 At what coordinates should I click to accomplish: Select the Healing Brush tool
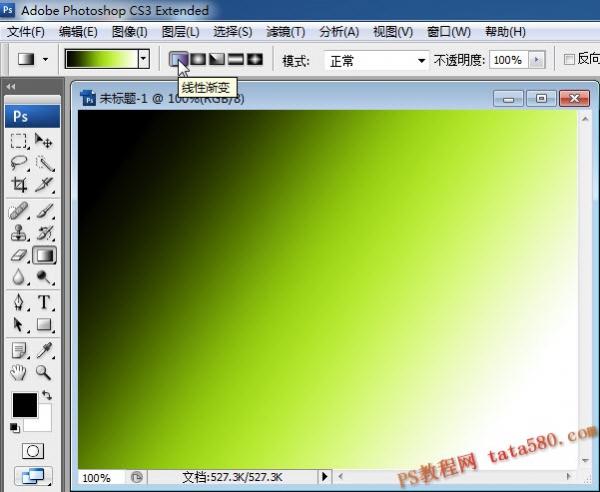click(x=18, y=211)
